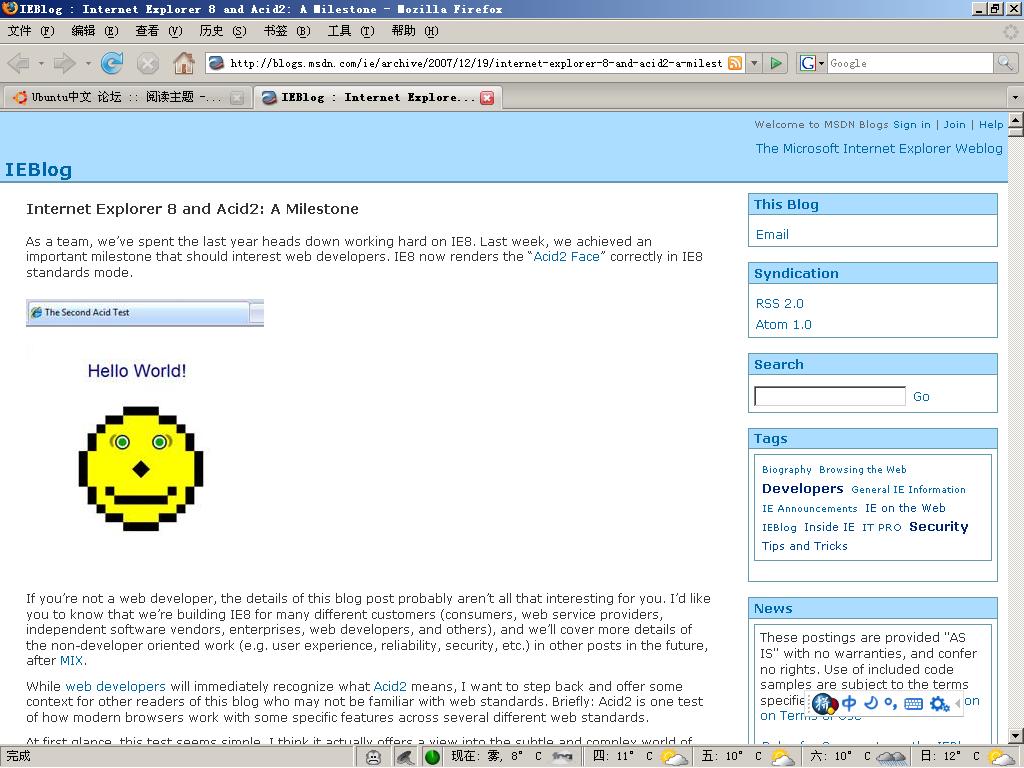Image resolution: width=1024 pixels, height=768 pixels.
Task: Open the Acid2 Face link in the first paragraph
Action: pos(566,257)
